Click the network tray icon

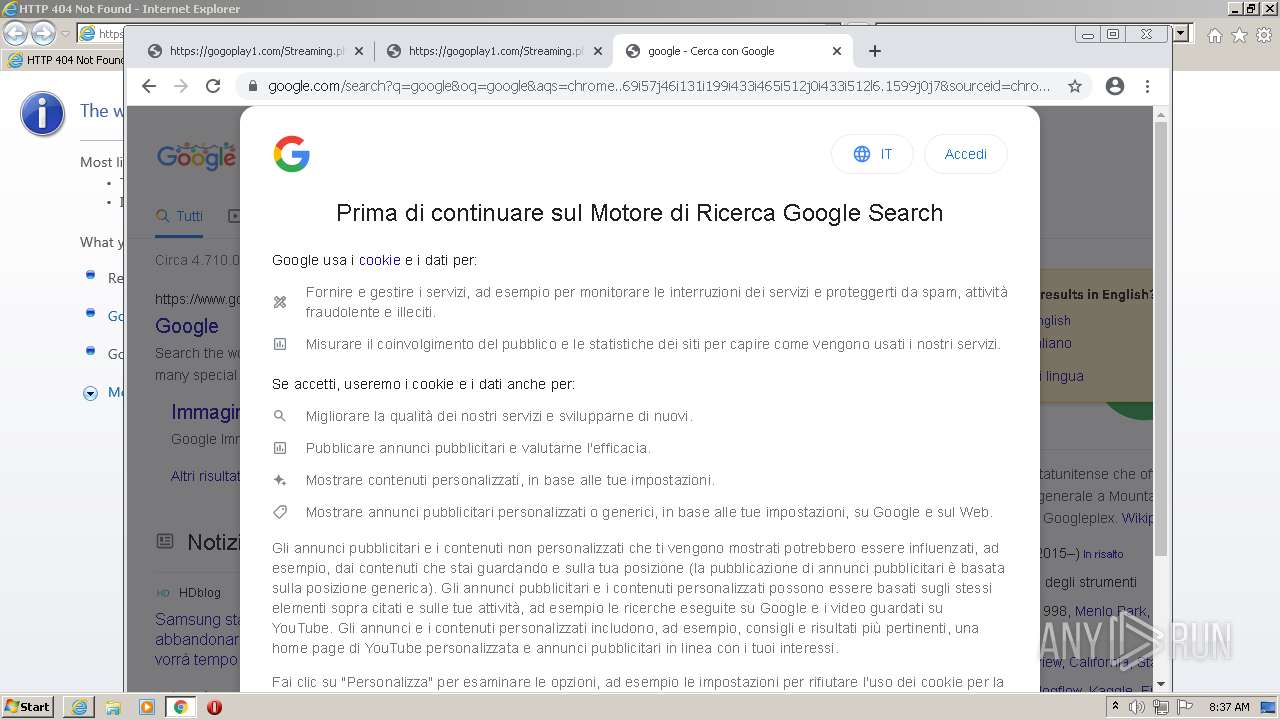pos(1161,707)
